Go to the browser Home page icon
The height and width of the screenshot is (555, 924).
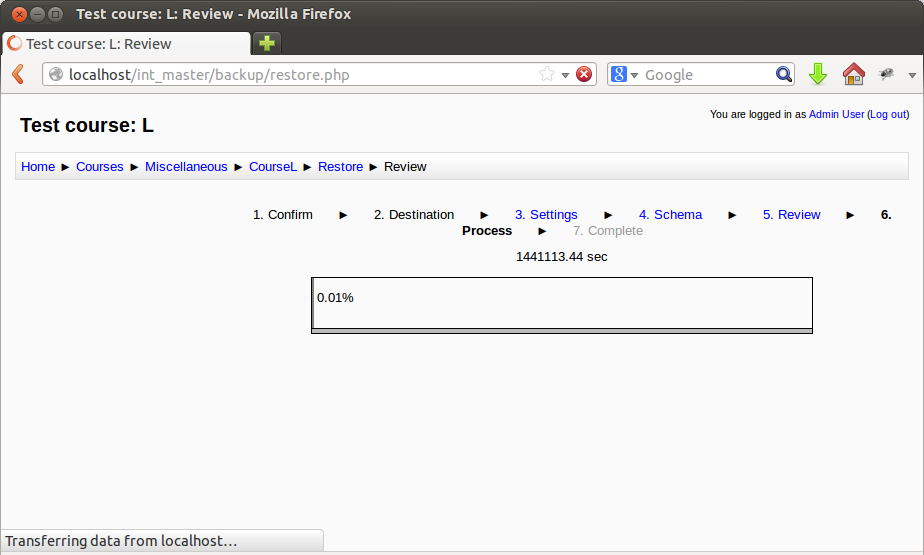coord(853,74)
